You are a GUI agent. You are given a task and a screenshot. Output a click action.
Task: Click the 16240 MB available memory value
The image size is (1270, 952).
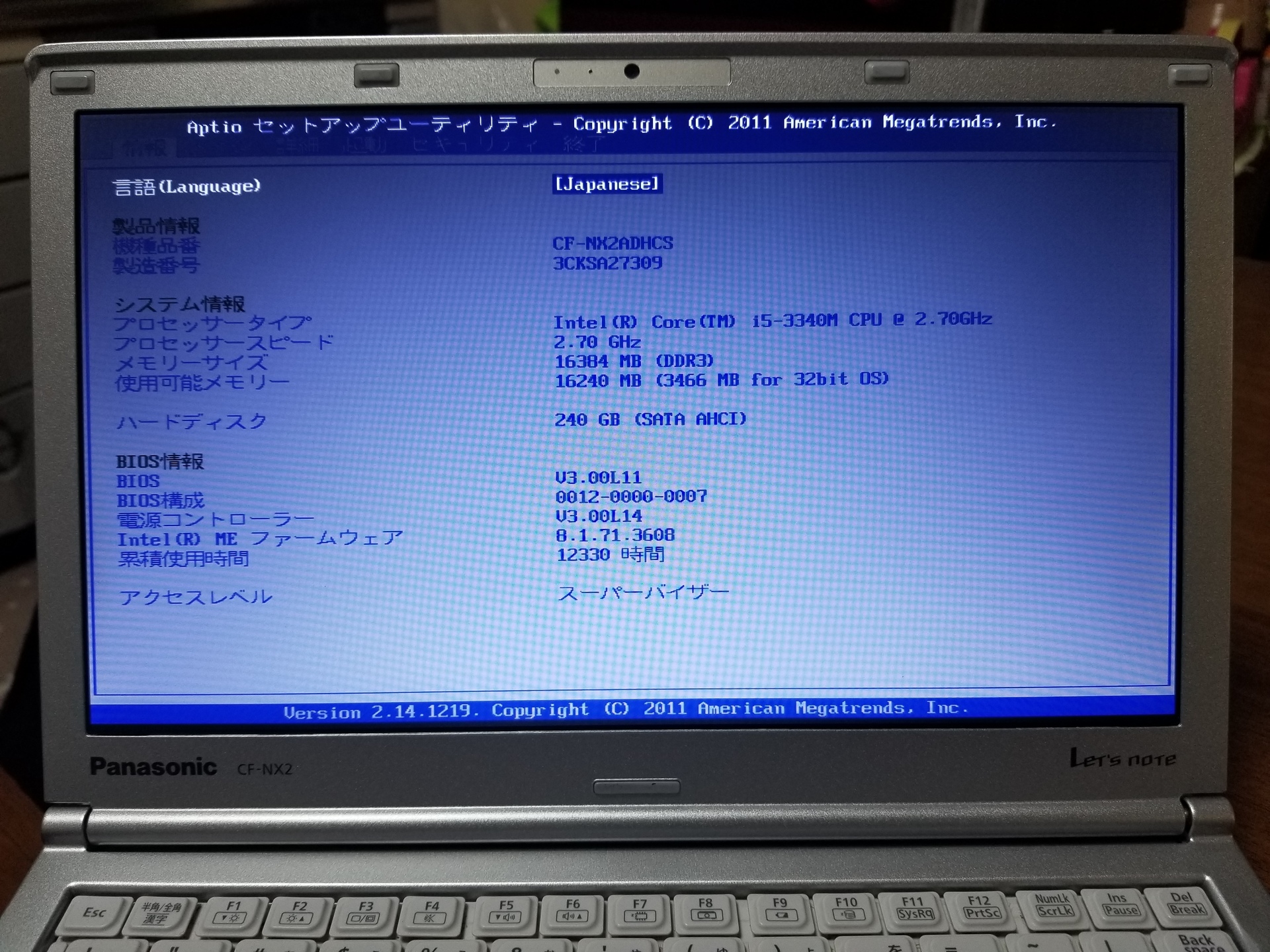click(721, 379)
